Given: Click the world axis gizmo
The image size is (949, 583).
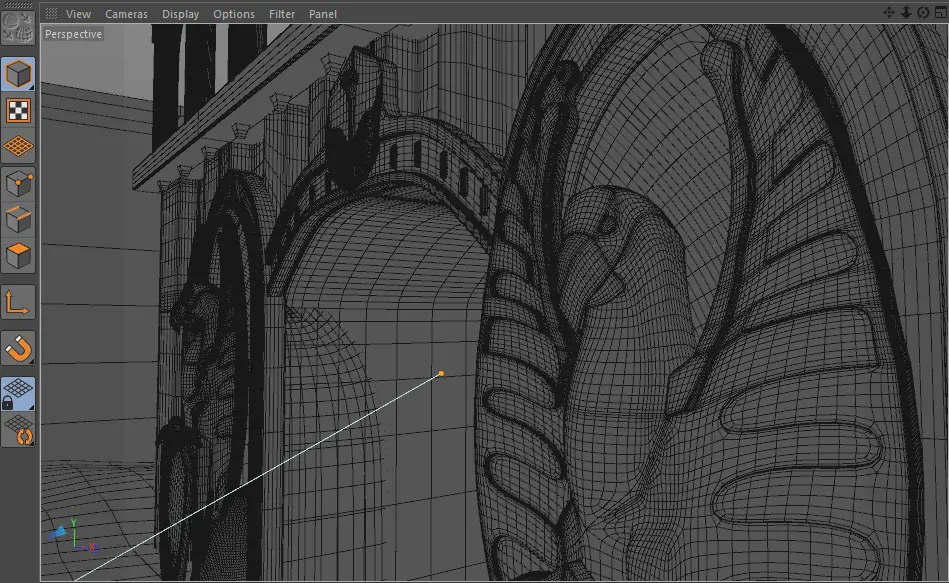Looking at the screenshot, I should click(74, 536).
